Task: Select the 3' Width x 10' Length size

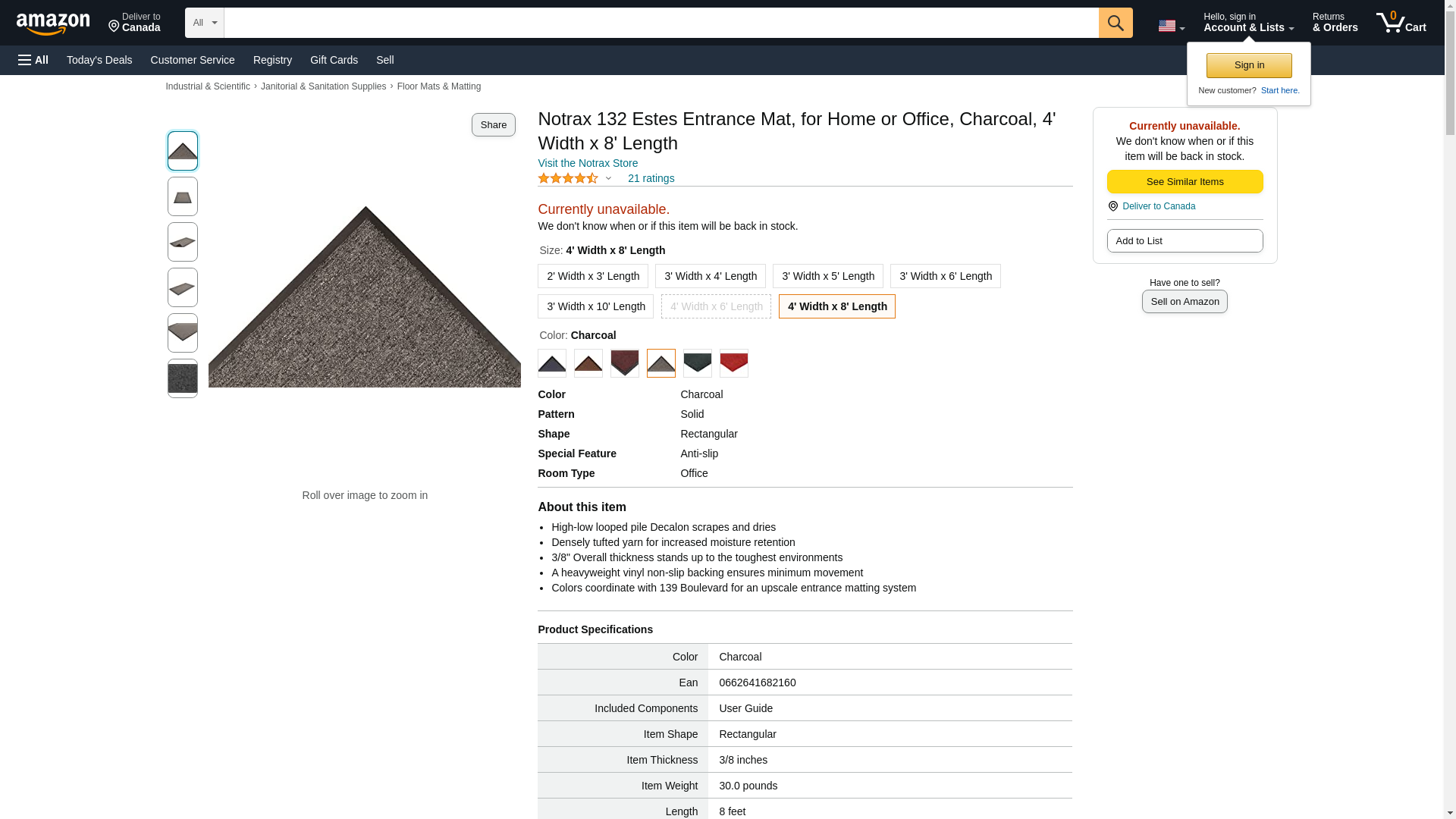Action: 595,306
